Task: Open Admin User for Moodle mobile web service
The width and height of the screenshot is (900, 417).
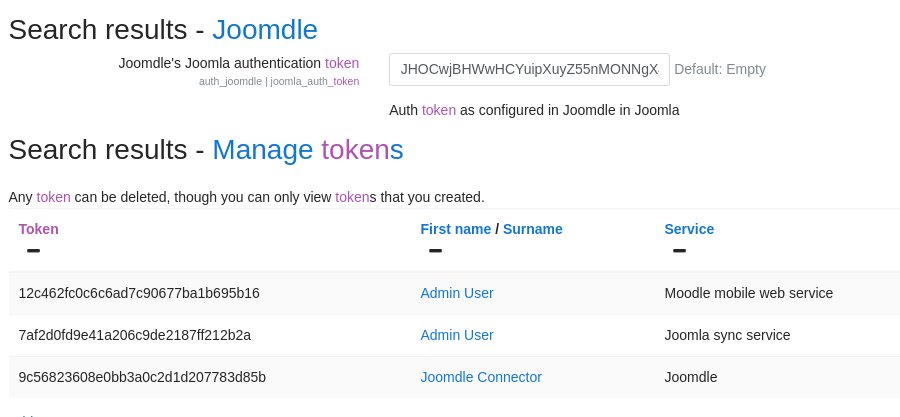Action: coord(456,293)
